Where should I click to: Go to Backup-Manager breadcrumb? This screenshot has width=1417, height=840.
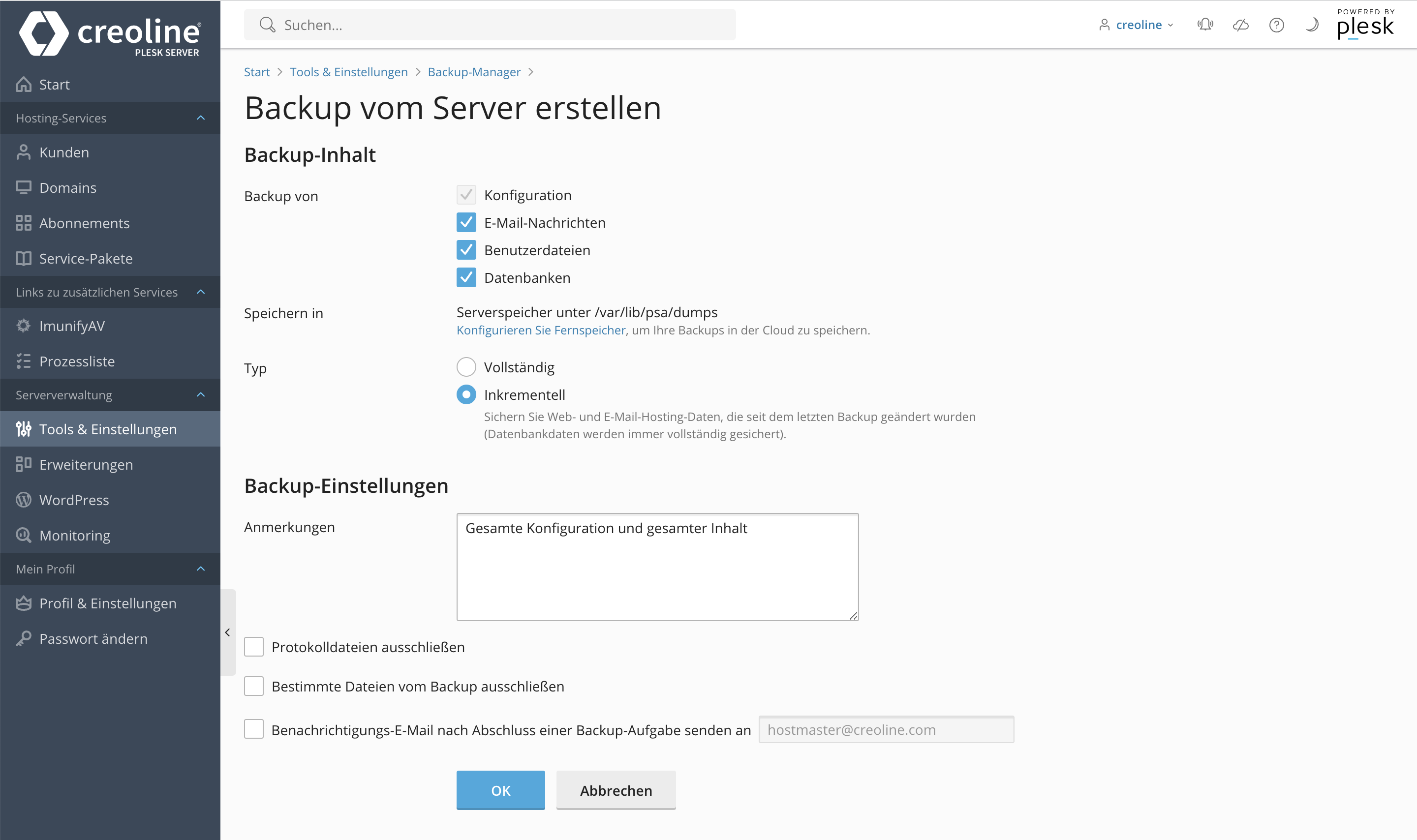474,72
